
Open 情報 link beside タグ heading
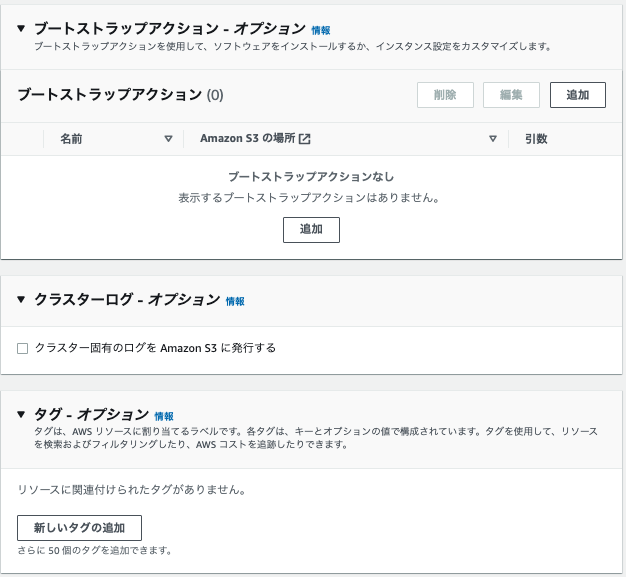click(x=164, y=416)
